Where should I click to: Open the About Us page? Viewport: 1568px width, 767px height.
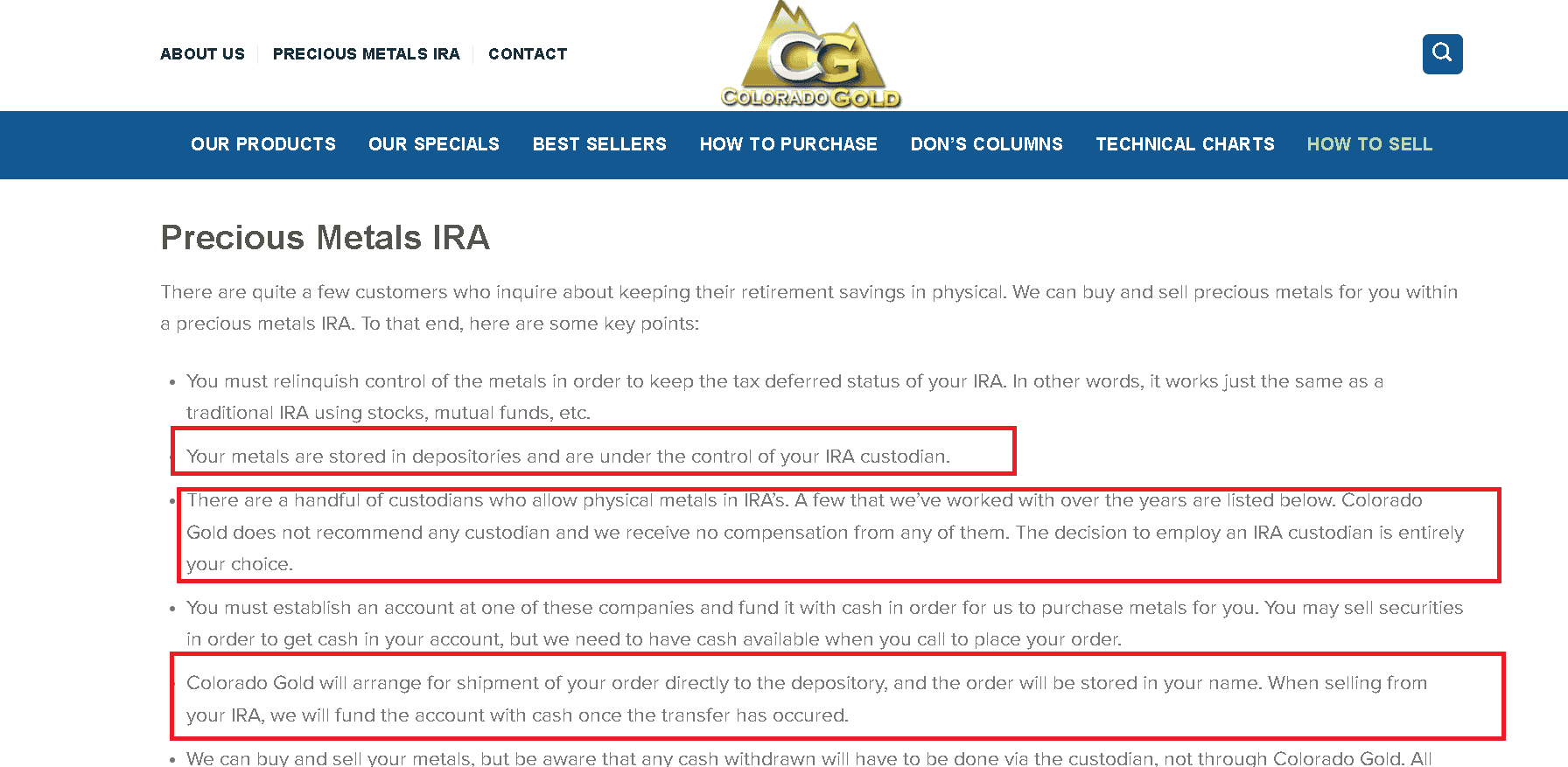[x=202, y=54]
